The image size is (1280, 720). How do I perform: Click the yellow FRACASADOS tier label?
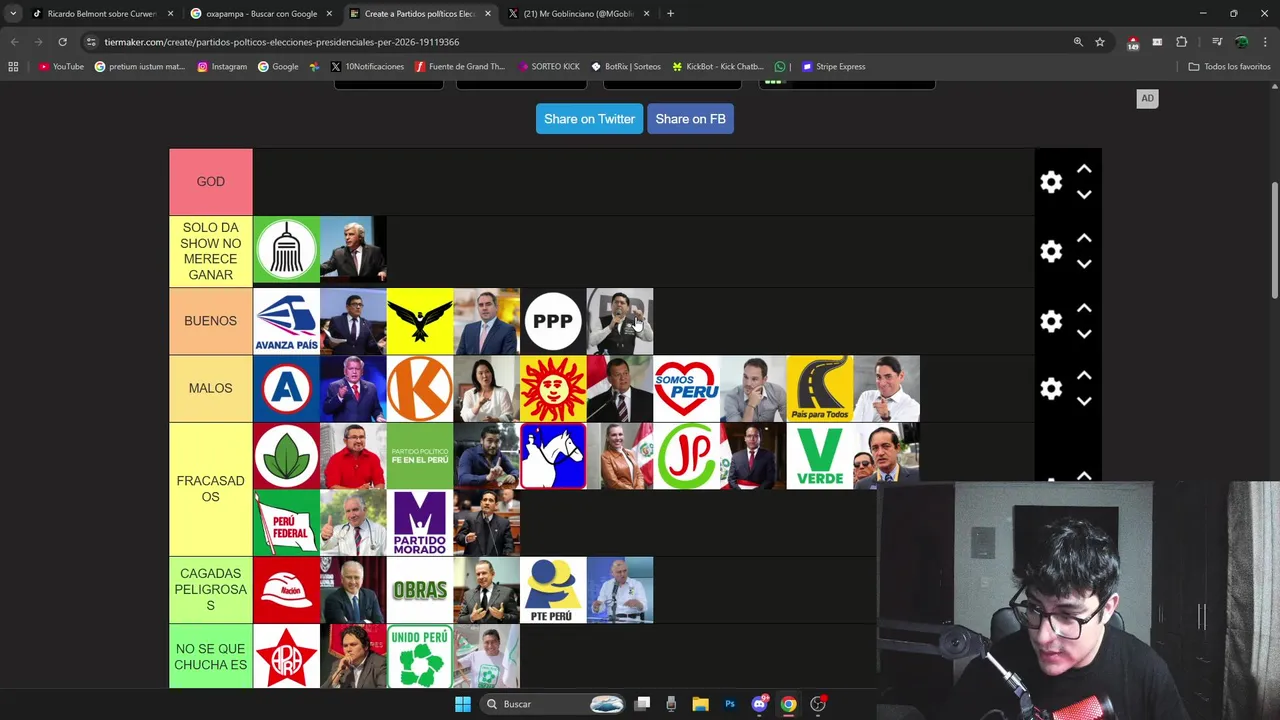pyautogui.click(x=210, y=489)
